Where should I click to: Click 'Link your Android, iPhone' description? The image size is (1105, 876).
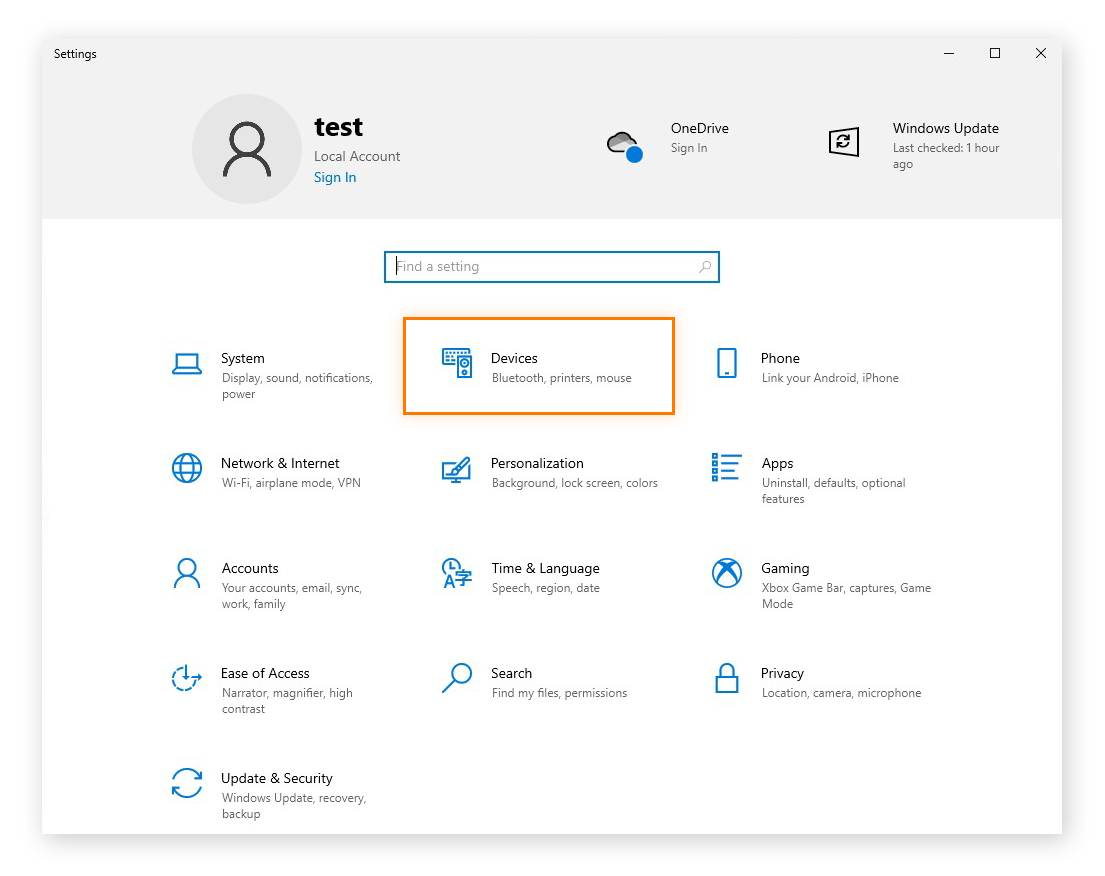click(829, 378)
